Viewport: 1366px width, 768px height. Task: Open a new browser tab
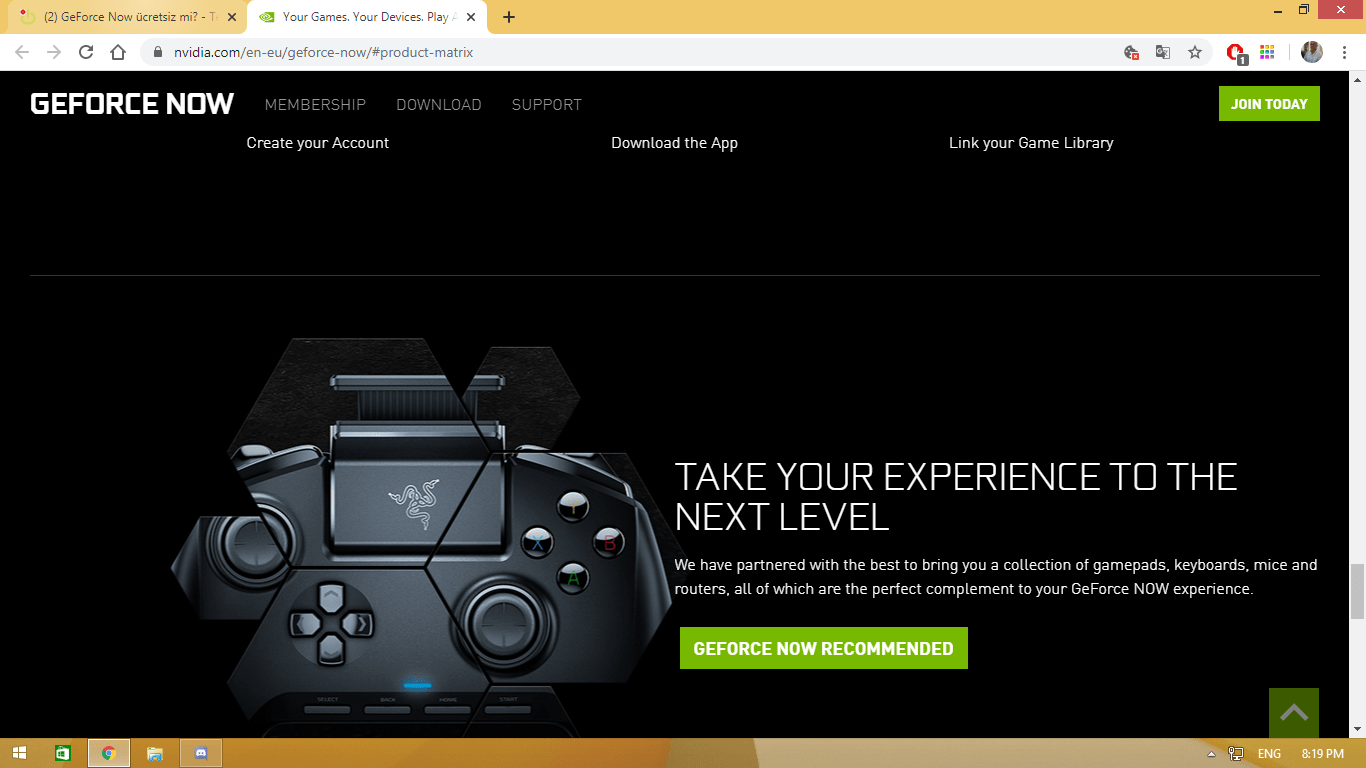[x=509, y=17]
